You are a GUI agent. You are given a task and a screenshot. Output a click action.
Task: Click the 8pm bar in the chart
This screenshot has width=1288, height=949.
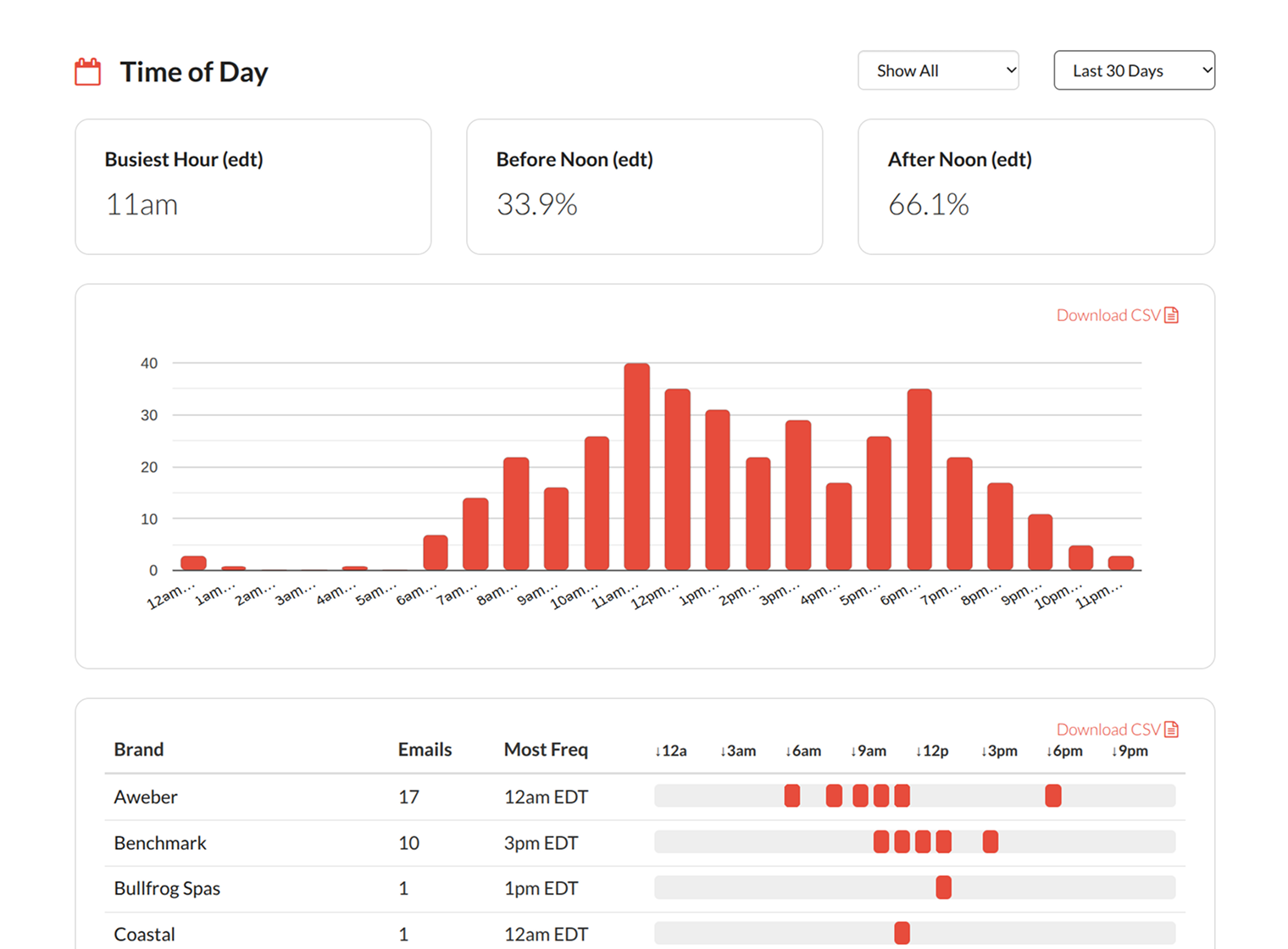[1000, 526]
